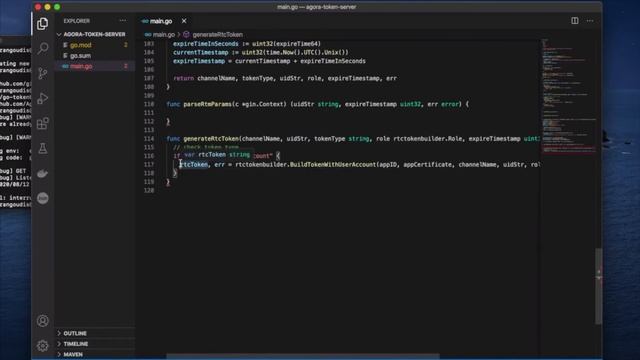Viewport: 640px width, 360px height.
Task: Open the round icon below Docker
Action: (42, 198)
